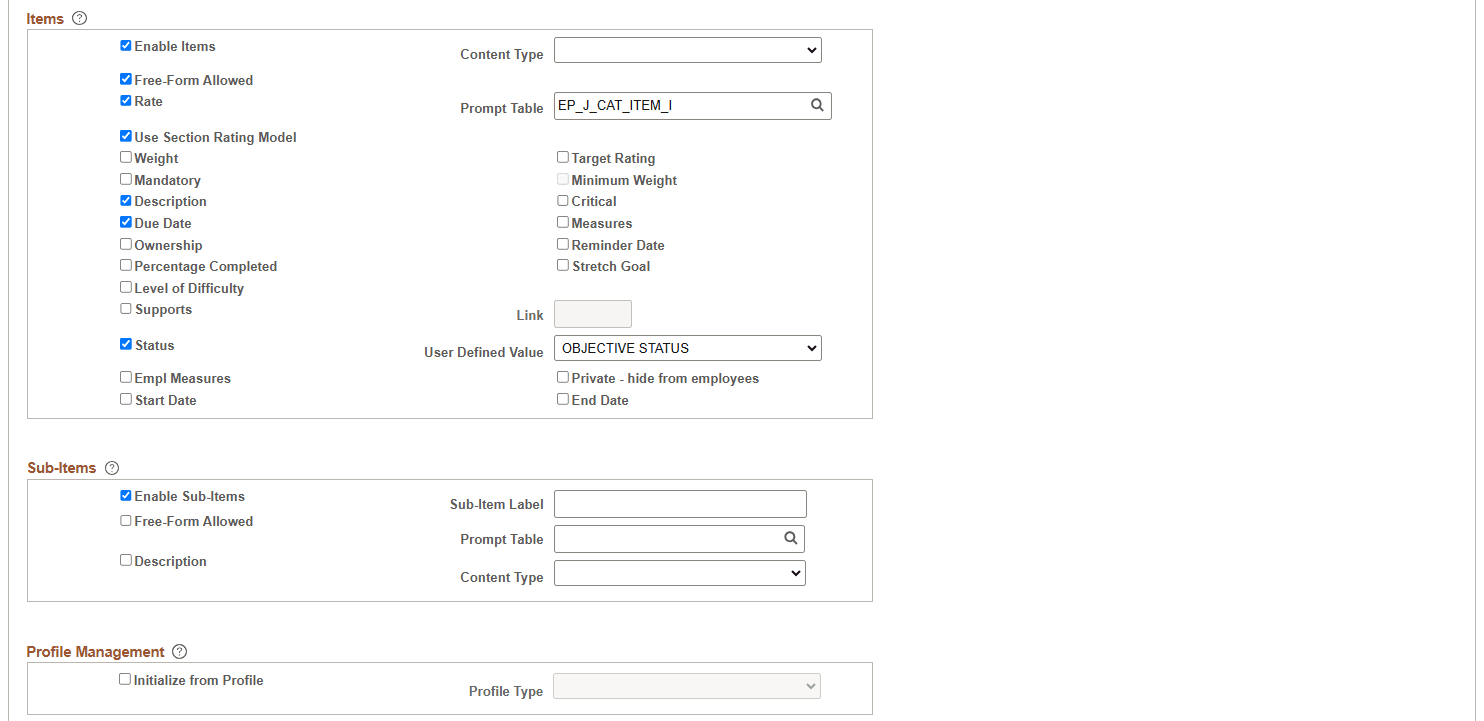1484x721 pixels.
Task: Enable Start Date for items
Action: [x=125, y=398]
